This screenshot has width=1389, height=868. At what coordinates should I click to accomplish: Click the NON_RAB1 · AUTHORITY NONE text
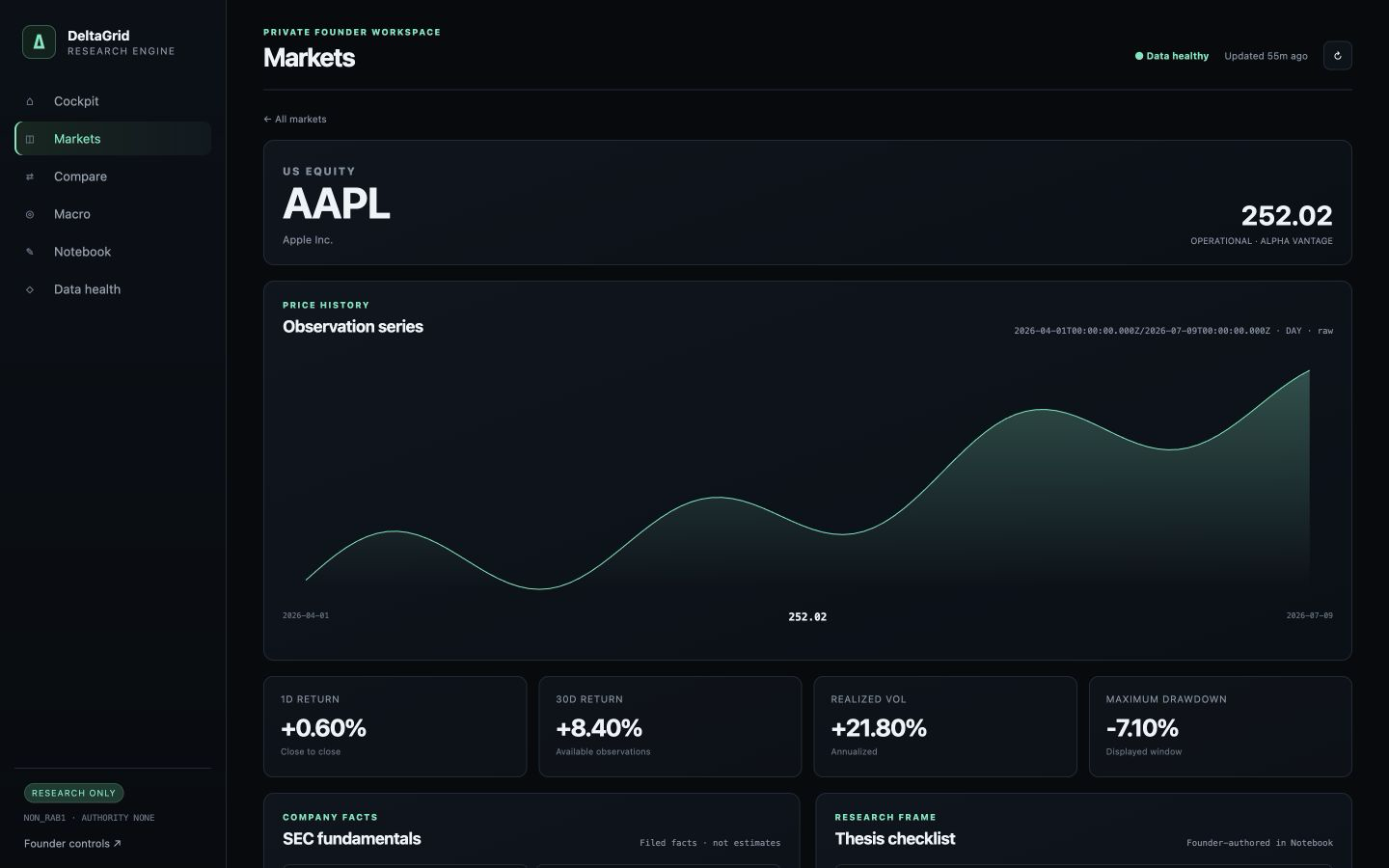coord(89,818)
